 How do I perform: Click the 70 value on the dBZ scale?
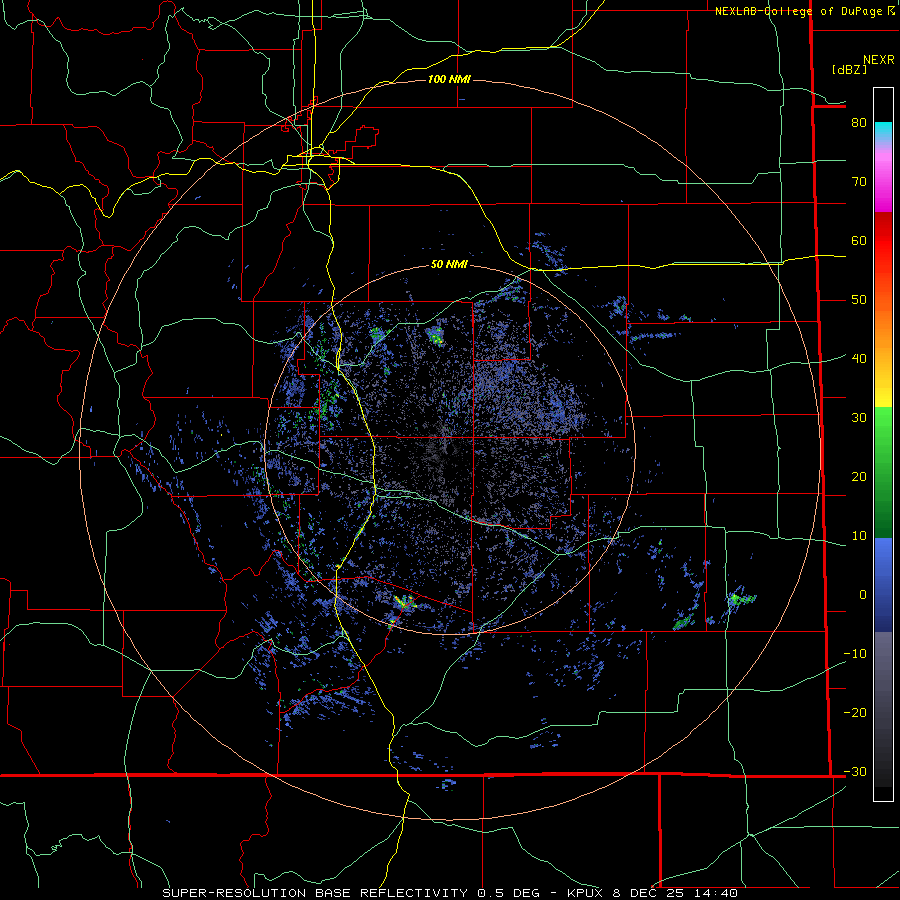859,182
